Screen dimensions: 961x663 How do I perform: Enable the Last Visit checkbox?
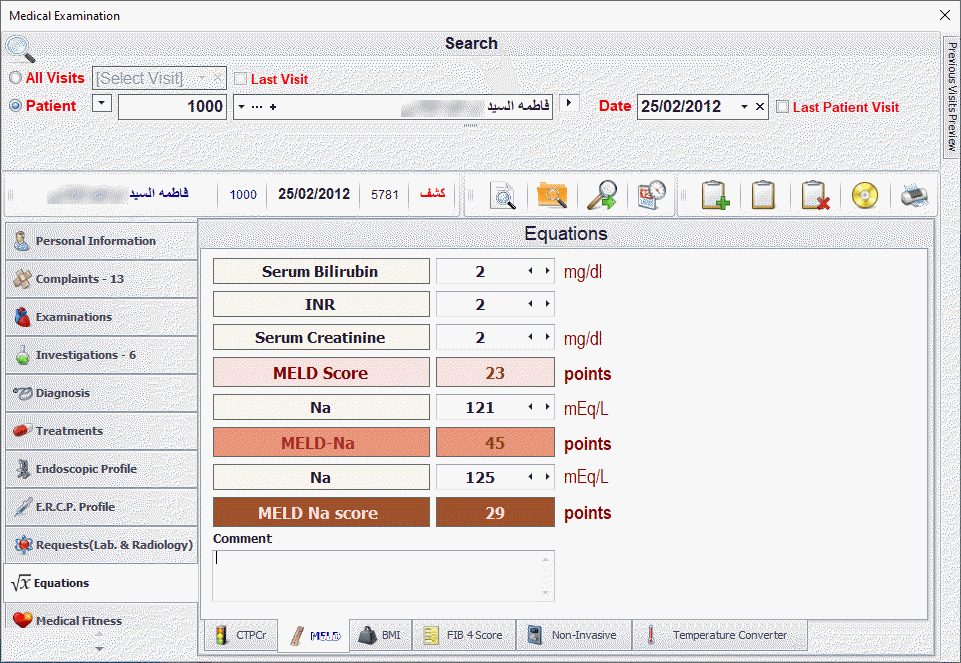coord(240,79)
